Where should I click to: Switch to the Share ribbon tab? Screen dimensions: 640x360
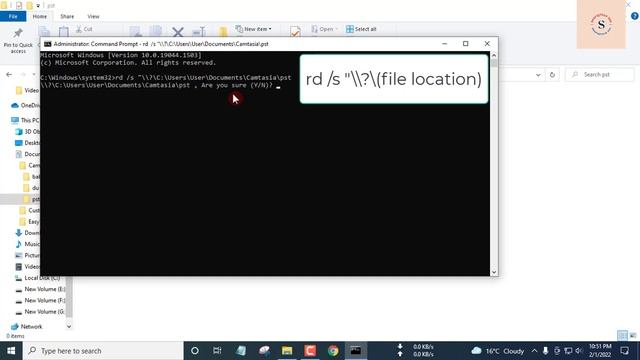[67, 16]
